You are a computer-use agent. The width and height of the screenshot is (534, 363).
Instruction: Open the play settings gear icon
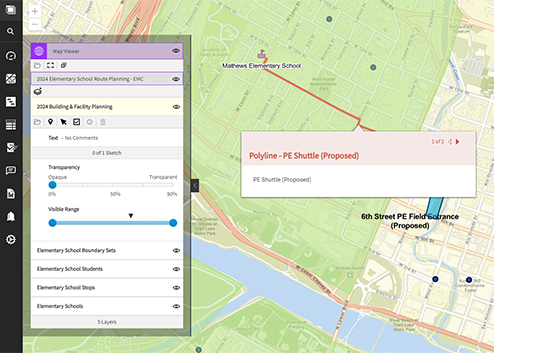[11, 239]
